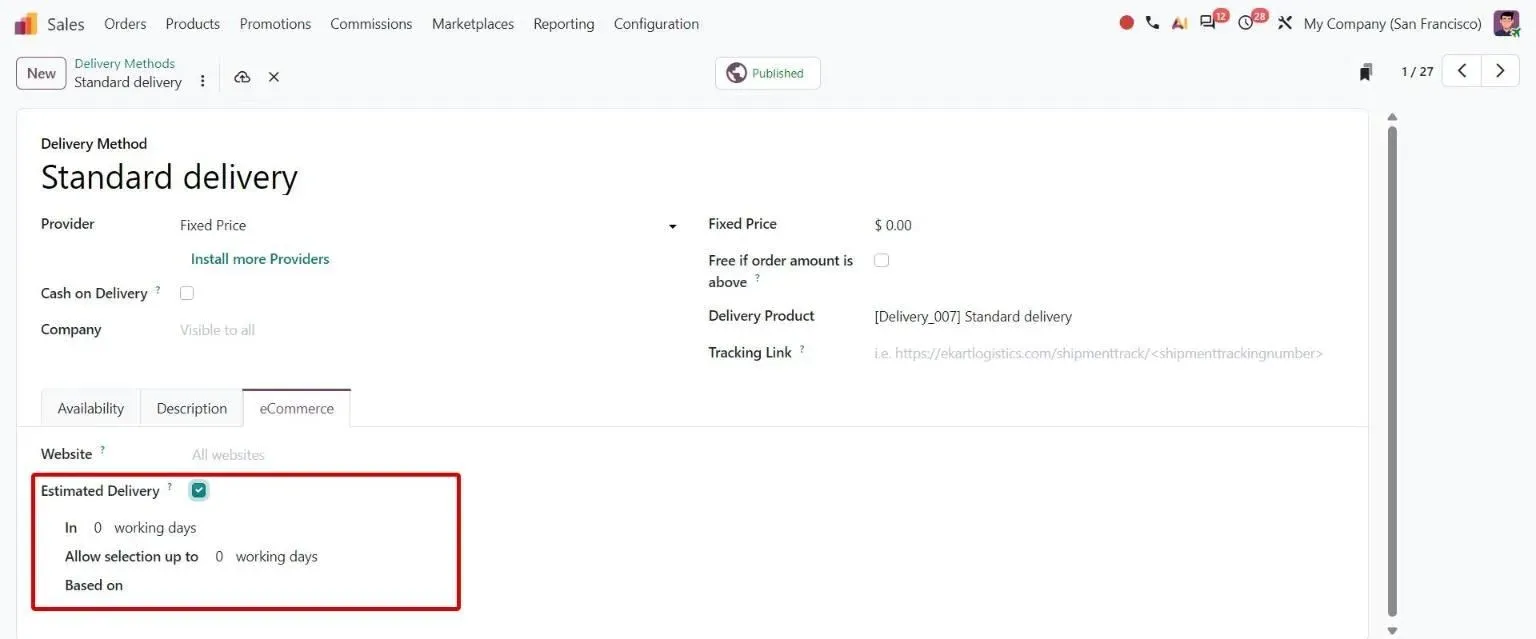Screen dimensions: 1536x639
Task: Uncheck the Estimated Delivery checkbox
Action: pyautogui.click(x=199, y=490)
